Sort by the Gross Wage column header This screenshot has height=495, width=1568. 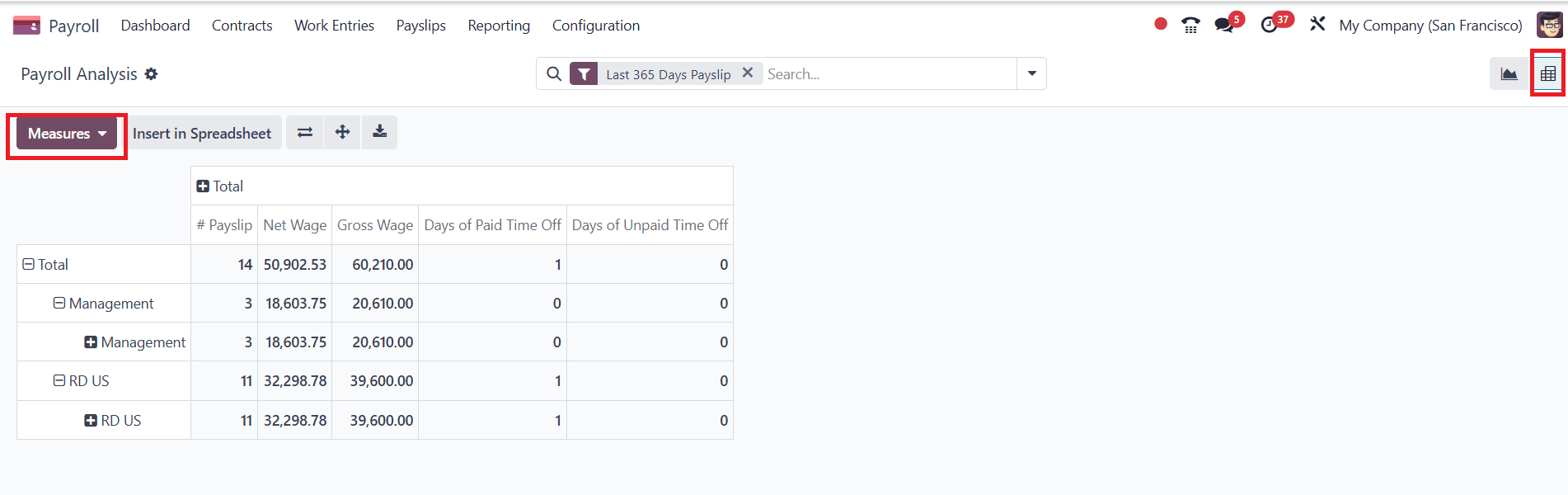pos(375,225)
